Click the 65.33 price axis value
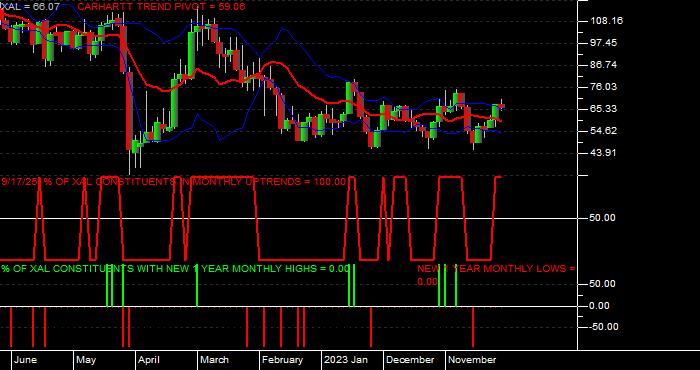This screenshot has width=700, height=370. [x=603, y=108]
